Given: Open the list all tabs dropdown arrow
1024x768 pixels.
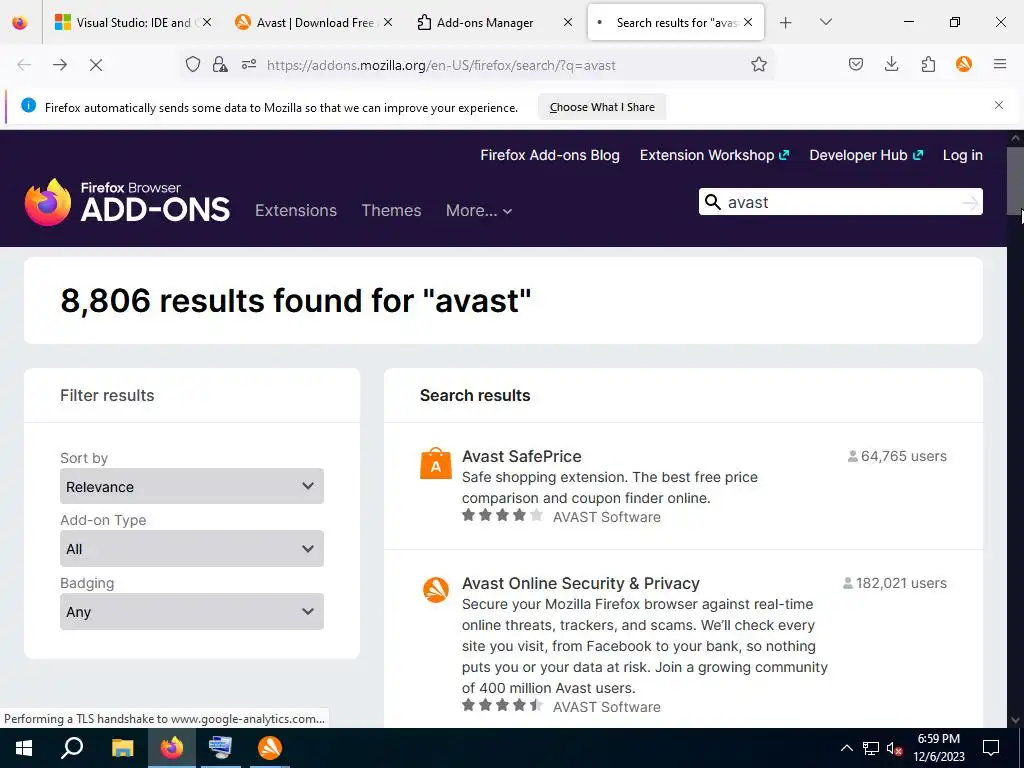Looking at the screenshot, I should (825, 22).
